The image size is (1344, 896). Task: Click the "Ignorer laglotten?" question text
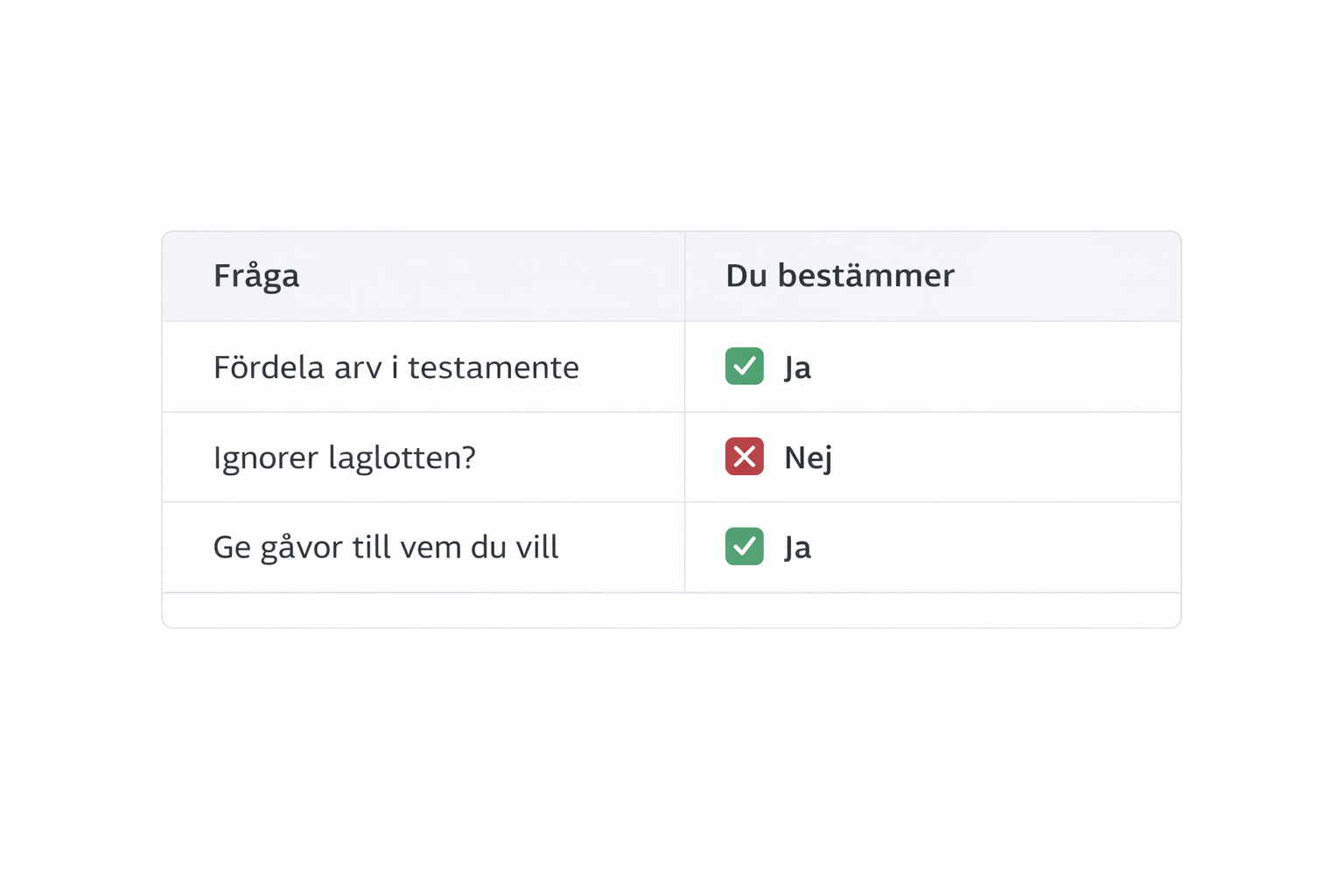point(345,458)
